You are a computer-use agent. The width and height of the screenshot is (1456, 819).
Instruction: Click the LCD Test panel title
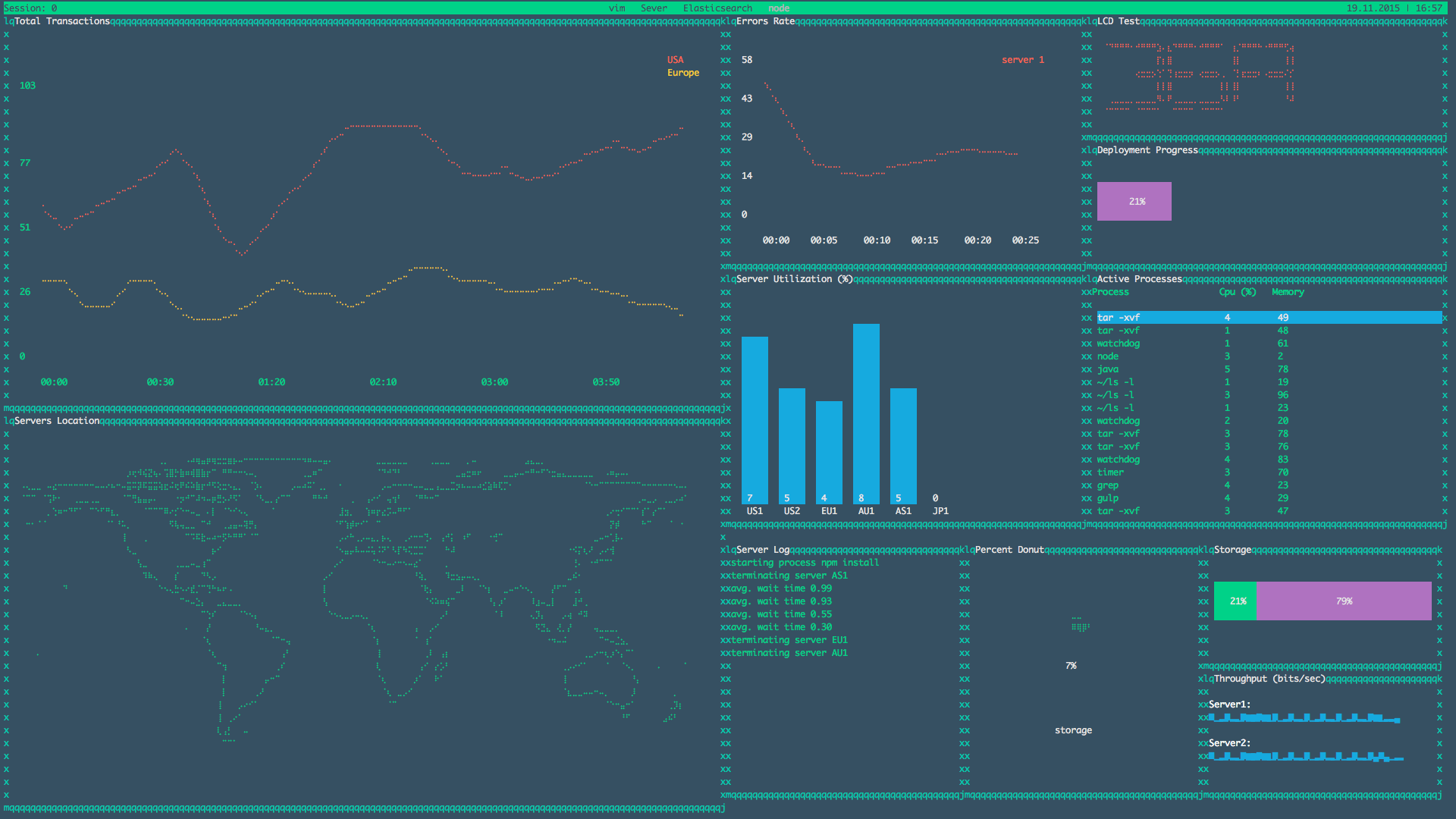(x=1118, y=21)
